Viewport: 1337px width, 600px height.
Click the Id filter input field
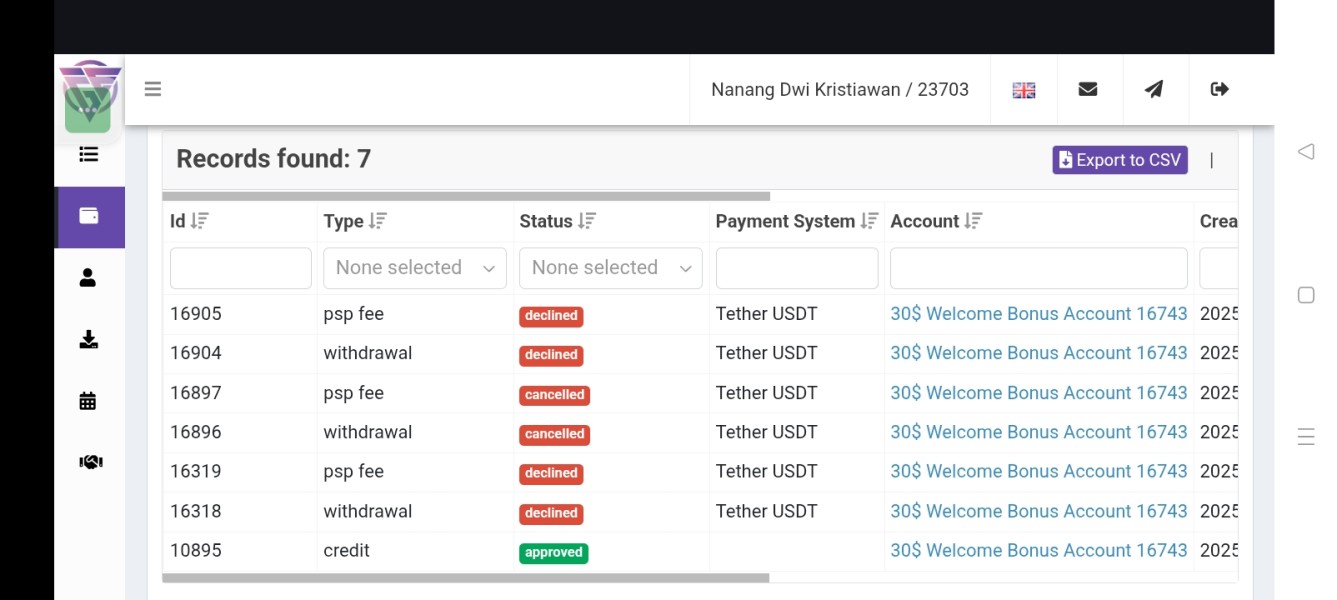point(241,268)
